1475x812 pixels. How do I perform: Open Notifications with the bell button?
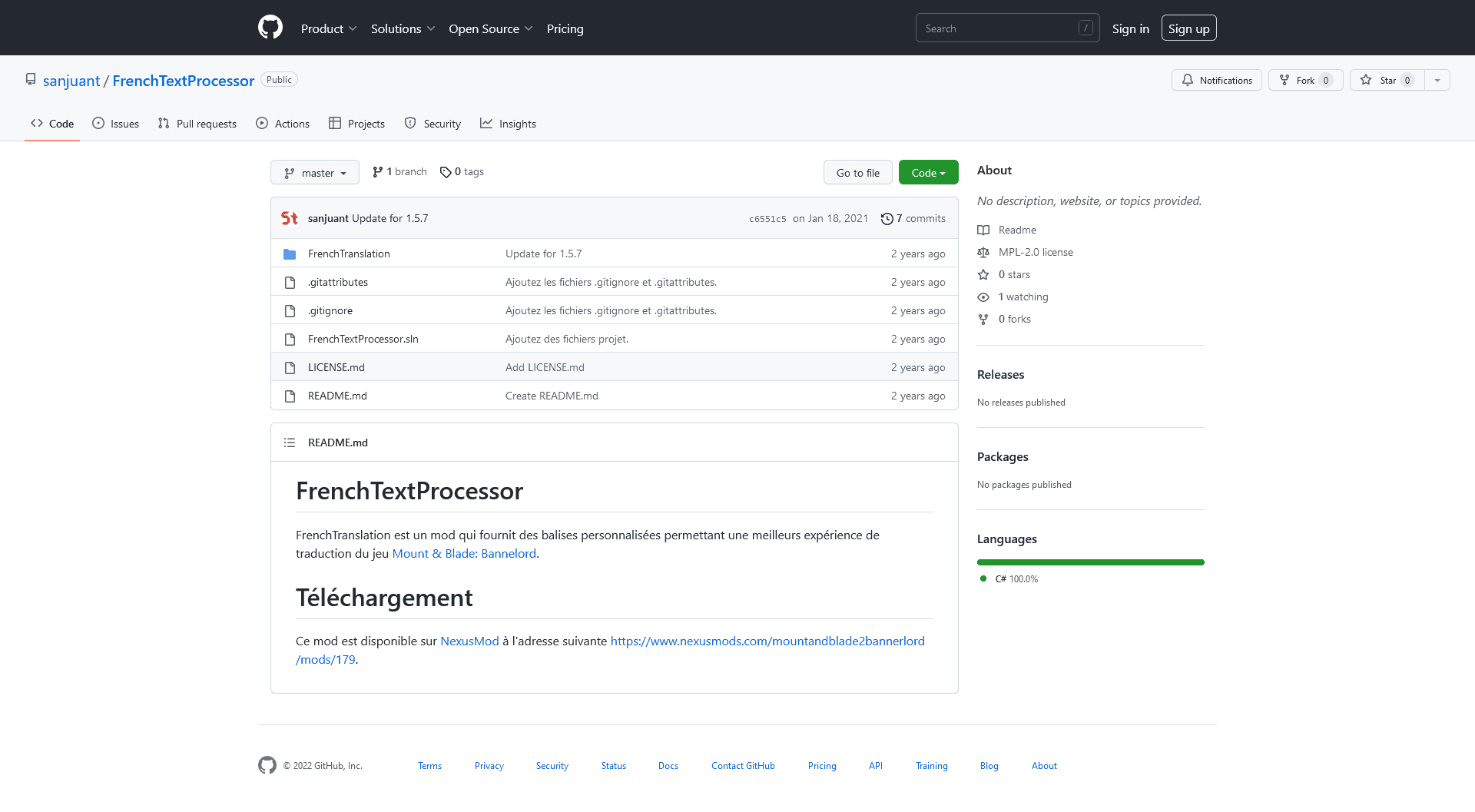click(1217, 80)
